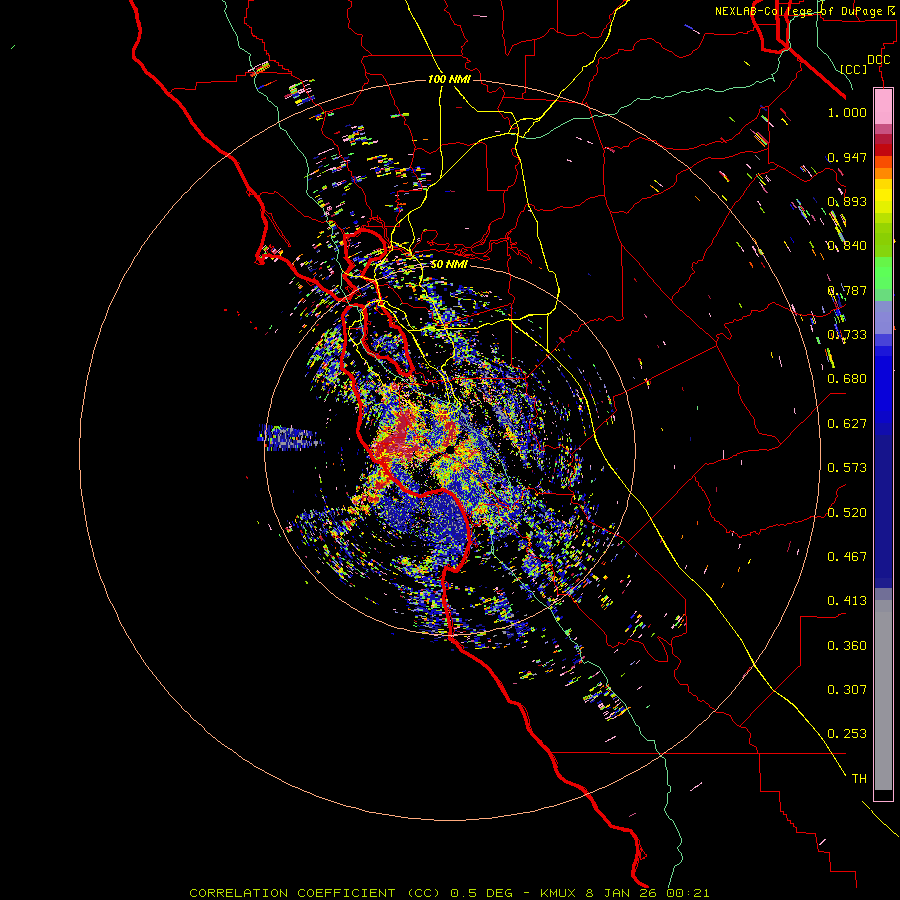
Task: Click the Correlation Coefficient KMUX caption text
Action: point(449,893)
